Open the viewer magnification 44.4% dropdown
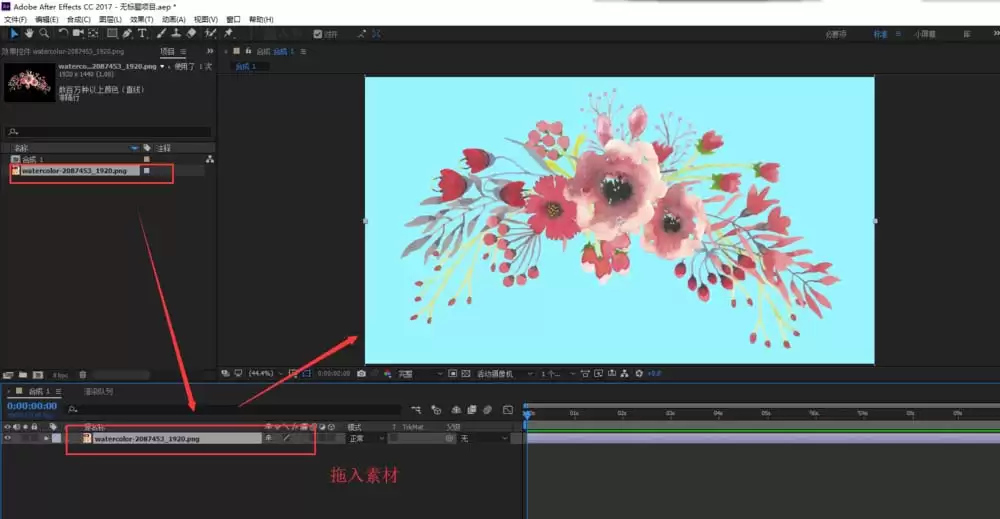This screenshot has height=519, width=1000. click(x=265, y=374)
